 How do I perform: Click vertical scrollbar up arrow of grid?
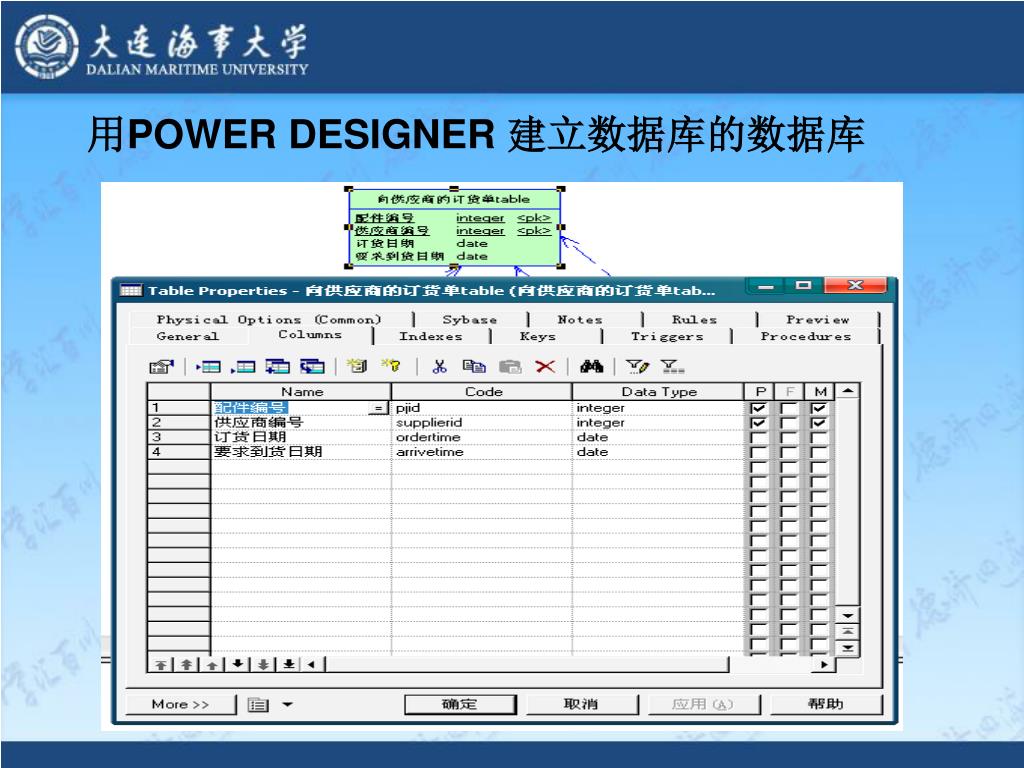848,391
